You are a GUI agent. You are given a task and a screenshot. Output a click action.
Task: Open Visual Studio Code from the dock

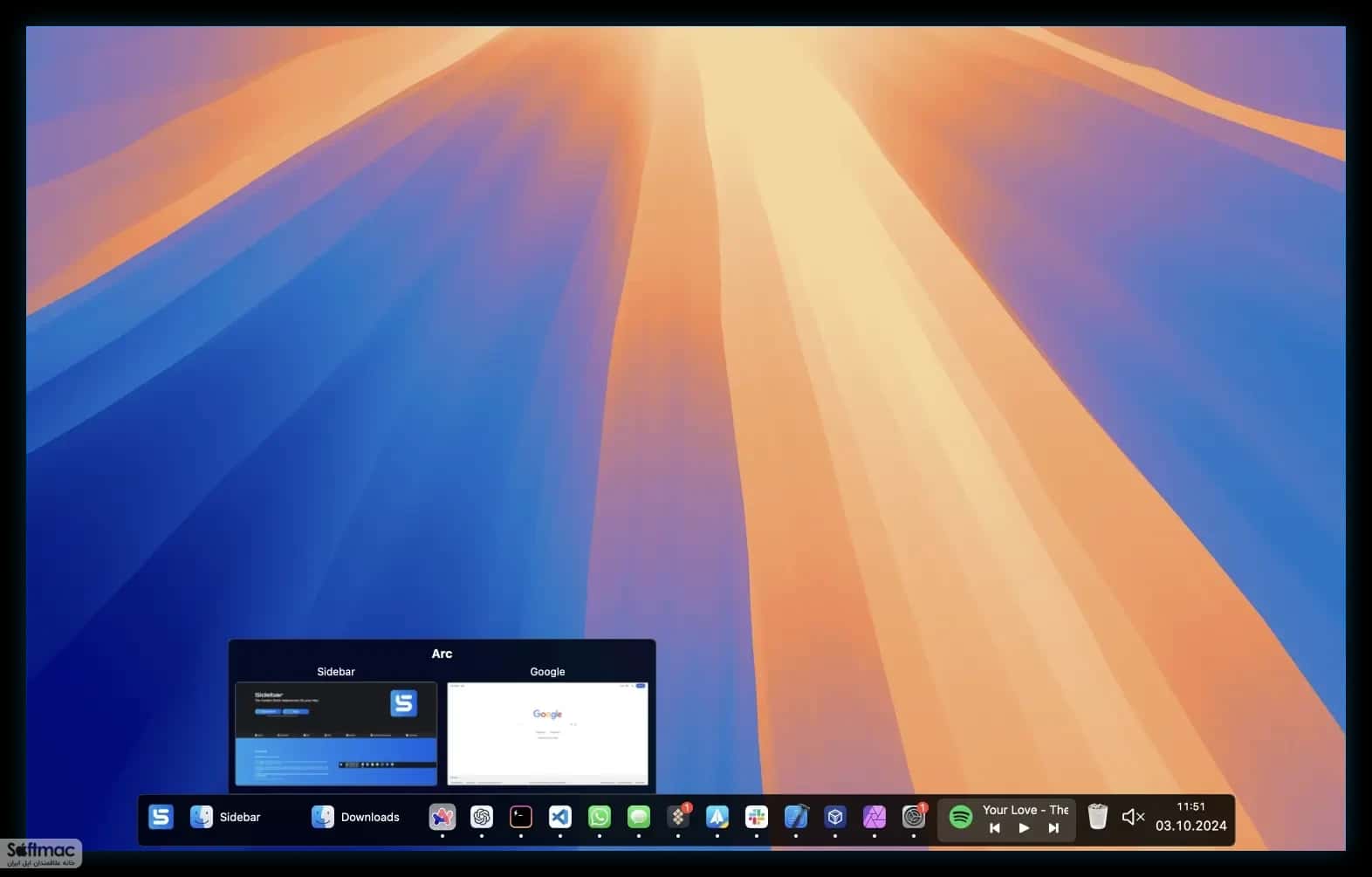pos(560,817)
